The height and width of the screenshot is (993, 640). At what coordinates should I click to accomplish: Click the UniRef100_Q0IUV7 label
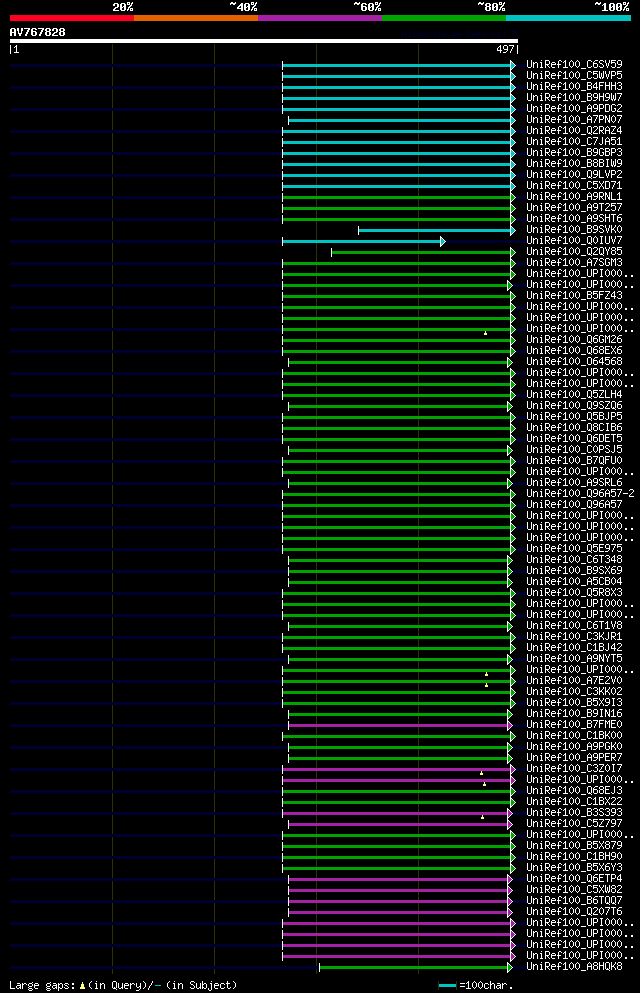[x=574, y=241]
